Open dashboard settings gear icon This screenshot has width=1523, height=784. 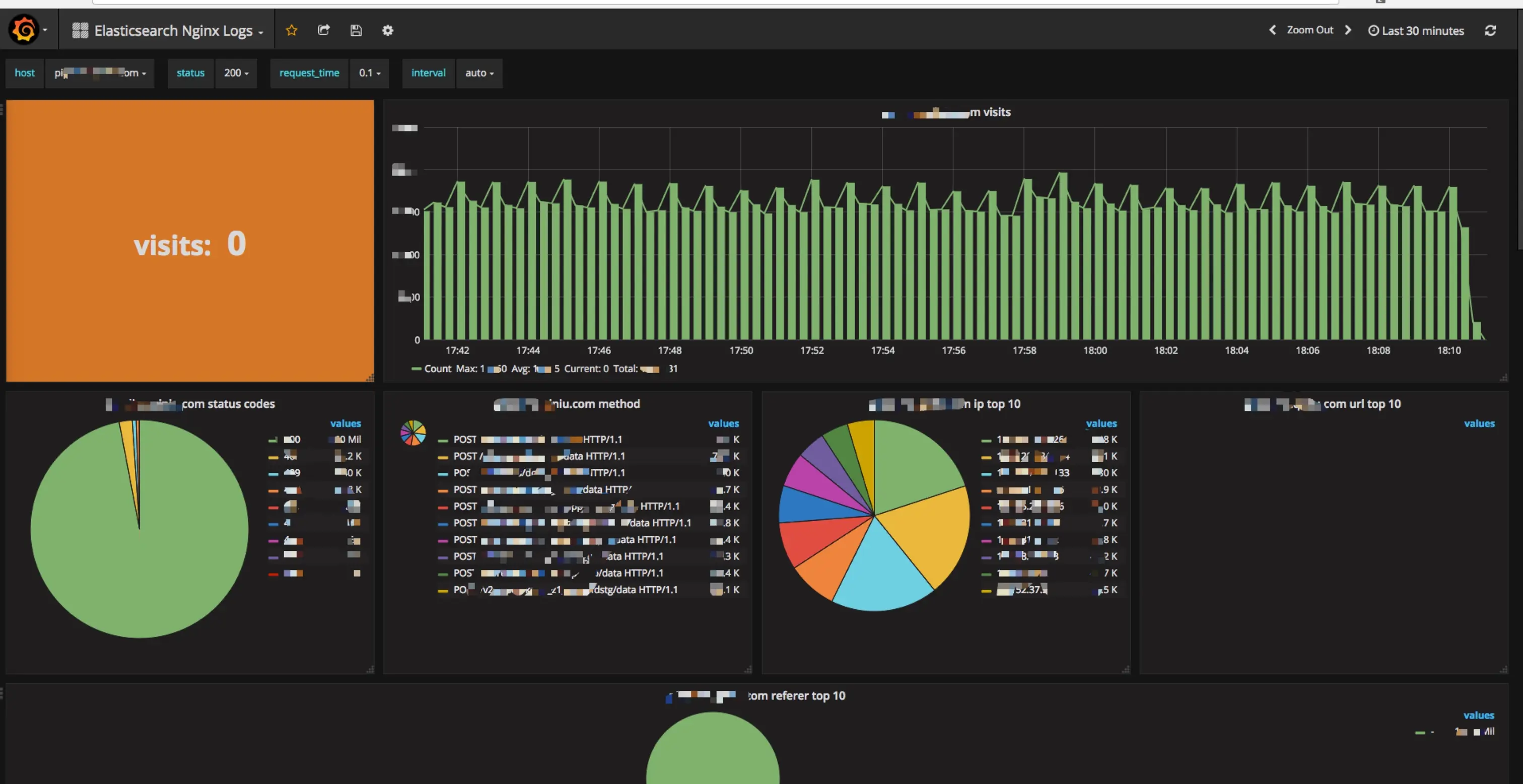[387, 30]
